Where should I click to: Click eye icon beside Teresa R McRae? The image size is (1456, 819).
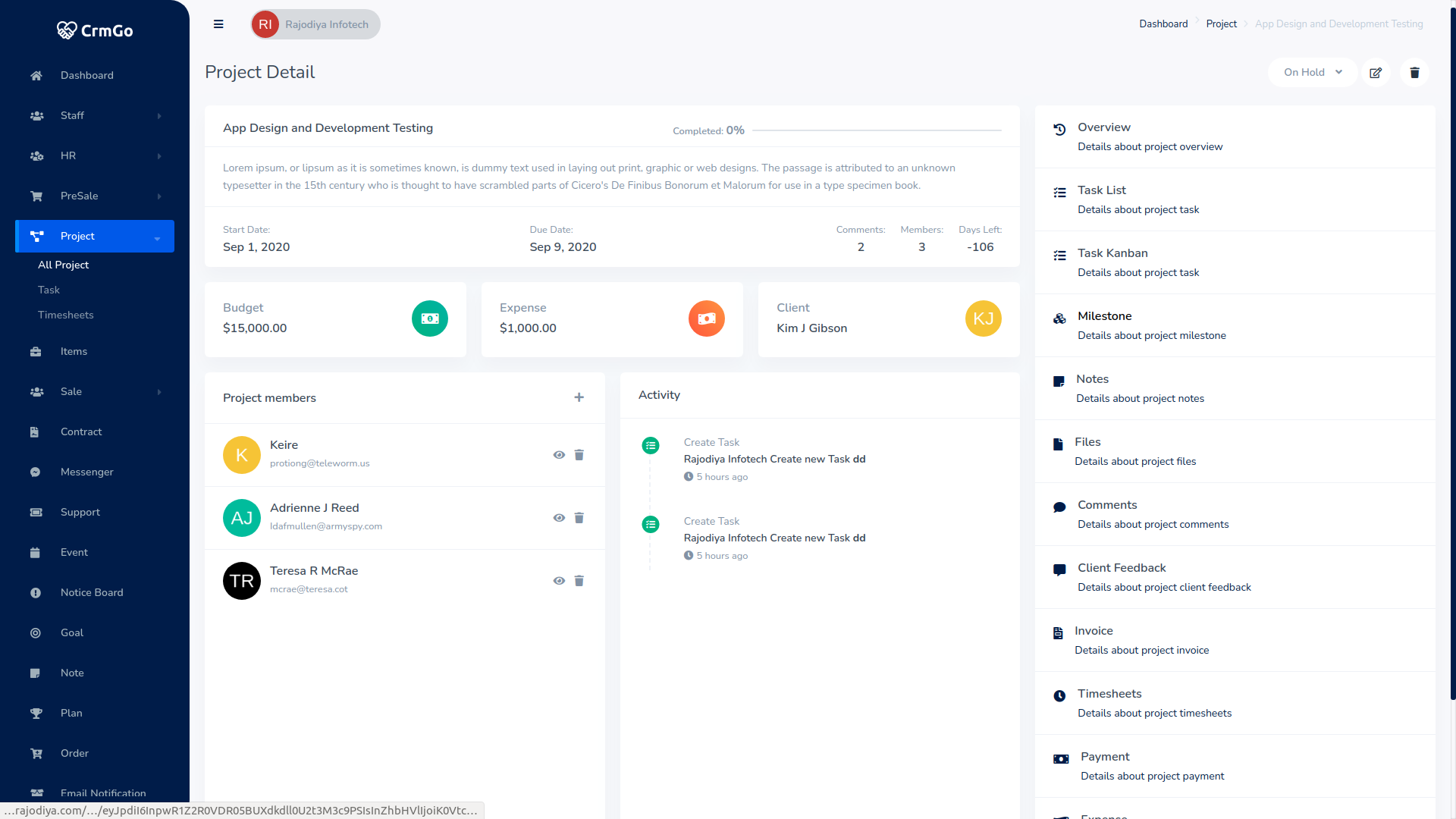pyautogui.click(x=559, y=581)
